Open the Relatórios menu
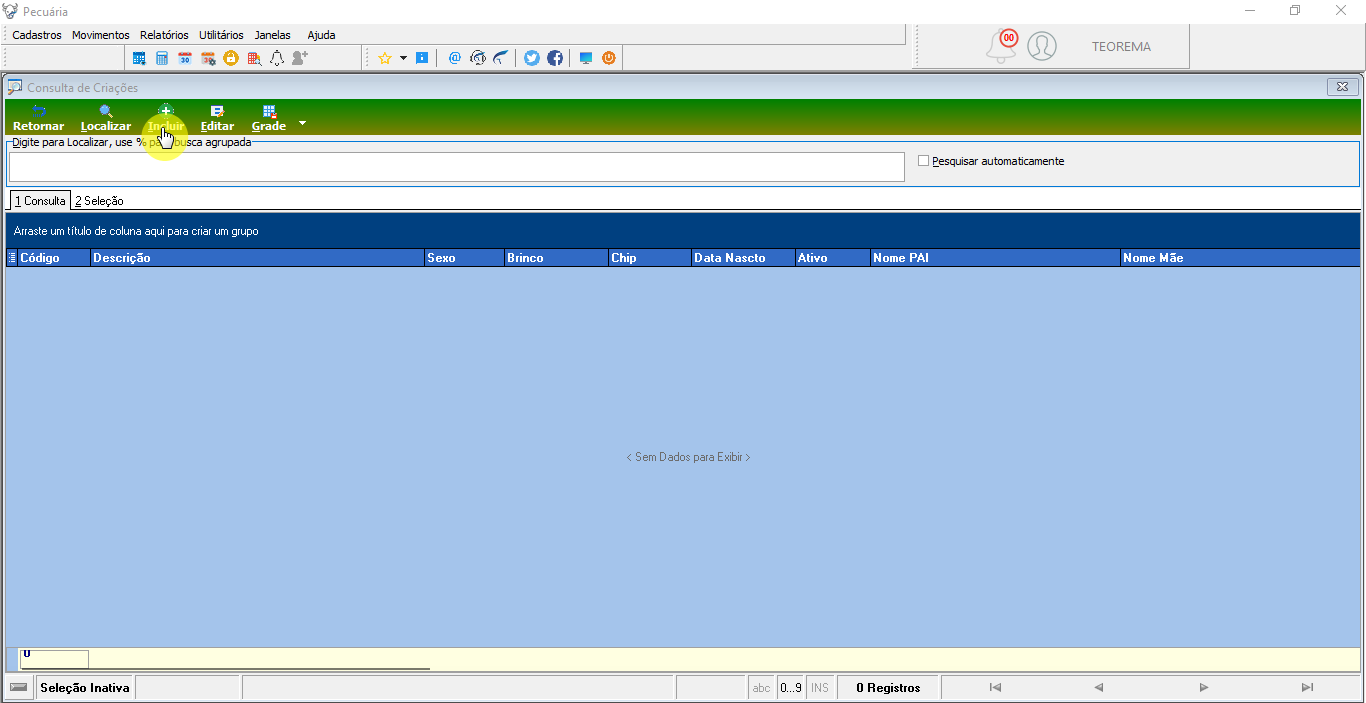 coord(164,35)
